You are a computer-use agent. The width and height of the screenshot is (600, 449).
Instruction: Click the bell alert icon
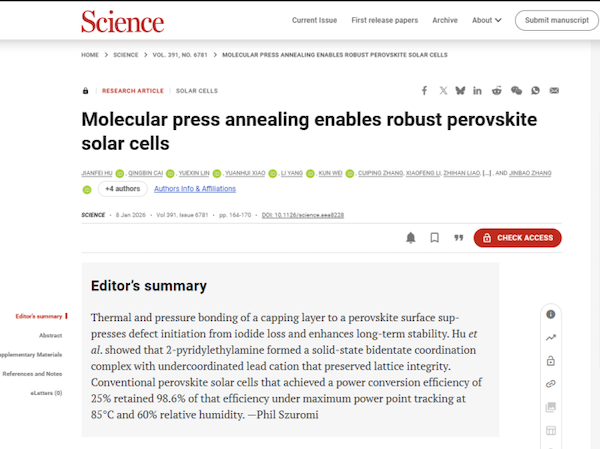point(411,238)
